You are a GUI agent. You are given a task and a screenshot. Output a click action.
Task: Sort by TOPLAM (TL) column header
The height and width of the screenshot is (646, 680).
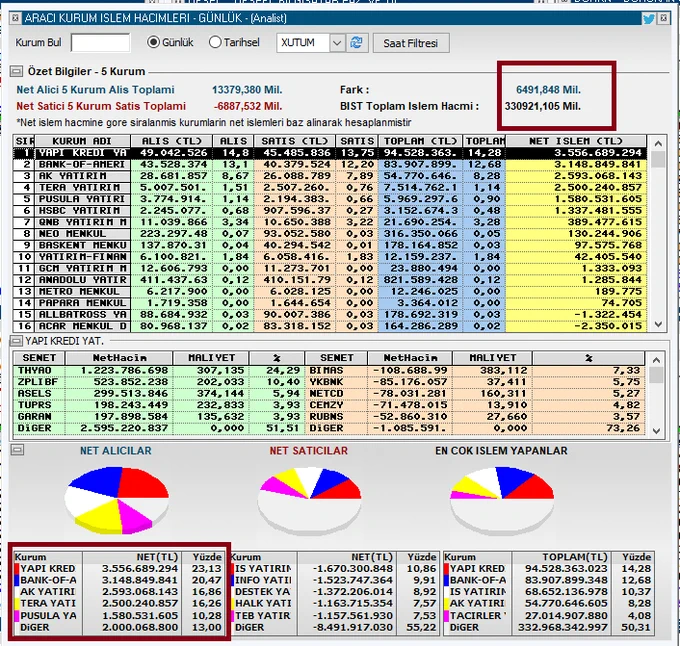421,141
